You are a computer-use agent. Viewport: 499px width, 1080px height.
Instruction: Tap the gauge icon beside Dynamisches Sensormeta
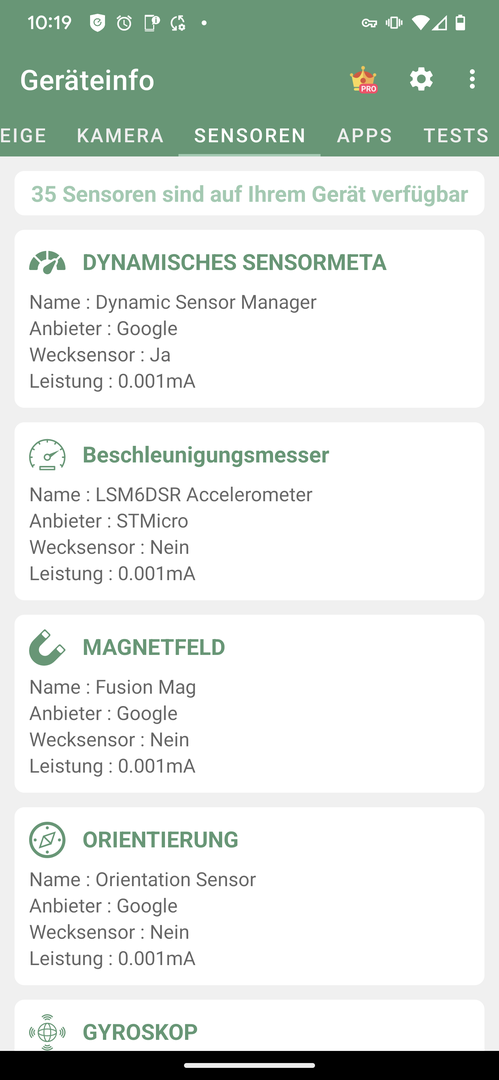click(x=47, y=262)
